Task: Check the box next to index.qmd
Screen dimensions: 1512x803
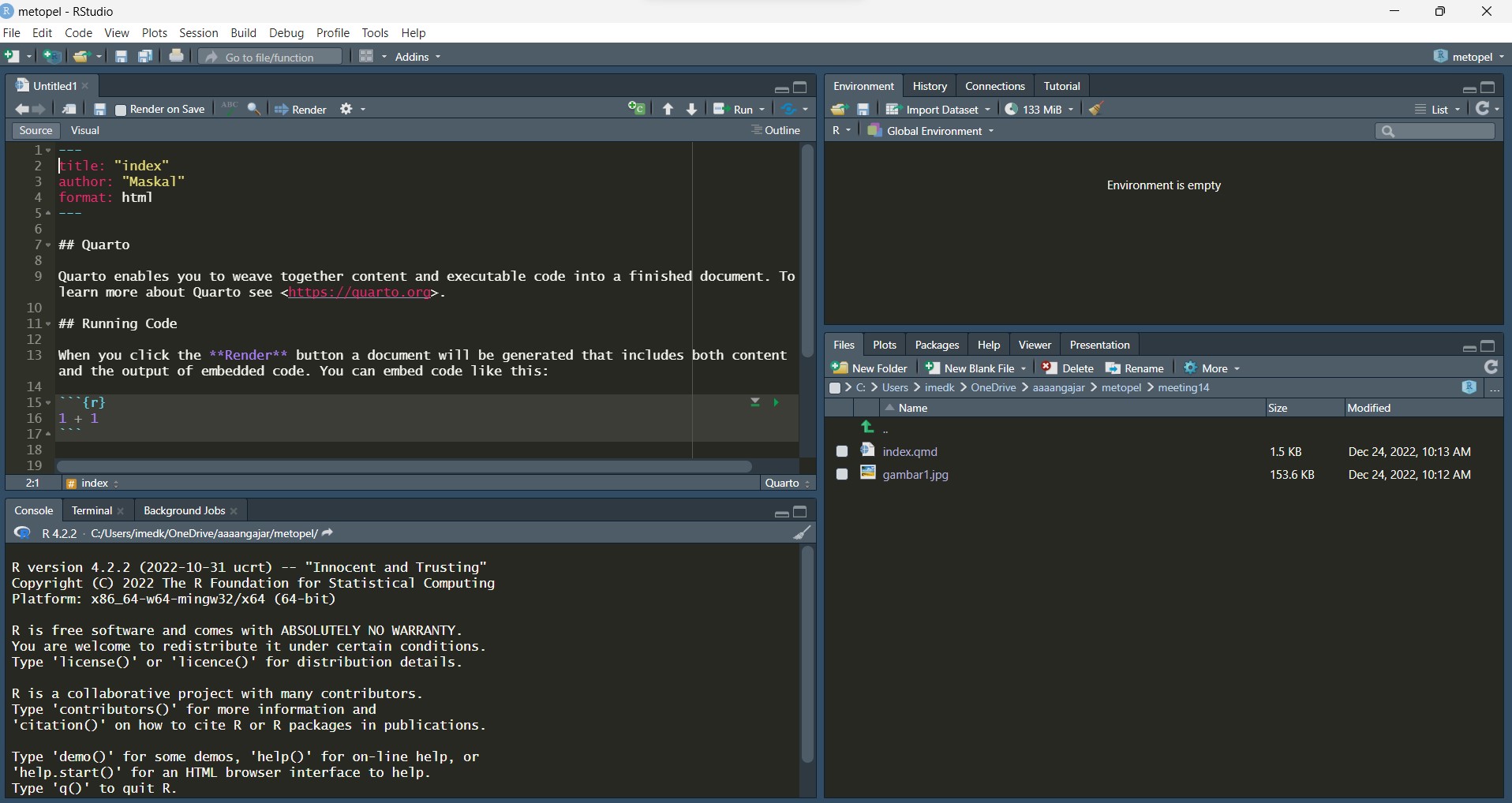Action: tap(842, 451)
